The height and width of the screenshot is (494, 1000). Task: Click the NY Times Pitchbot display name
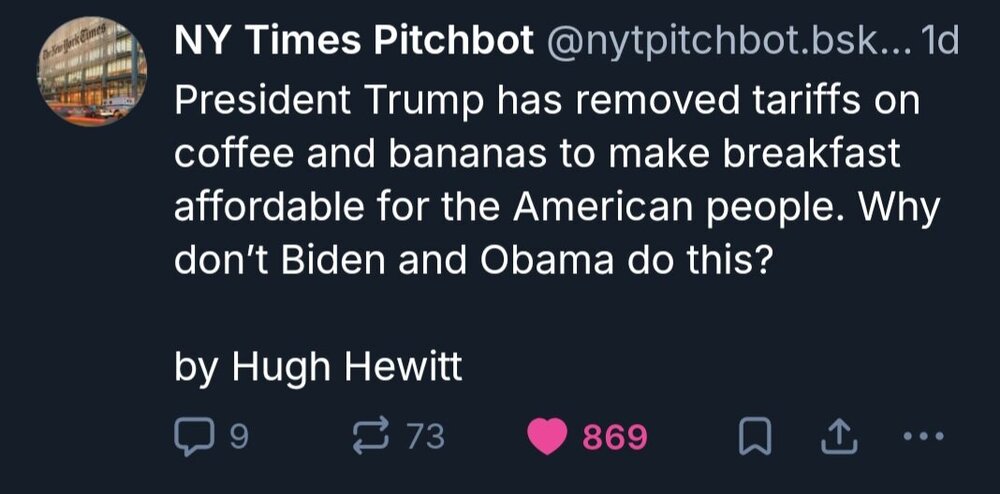pos(351,42)
